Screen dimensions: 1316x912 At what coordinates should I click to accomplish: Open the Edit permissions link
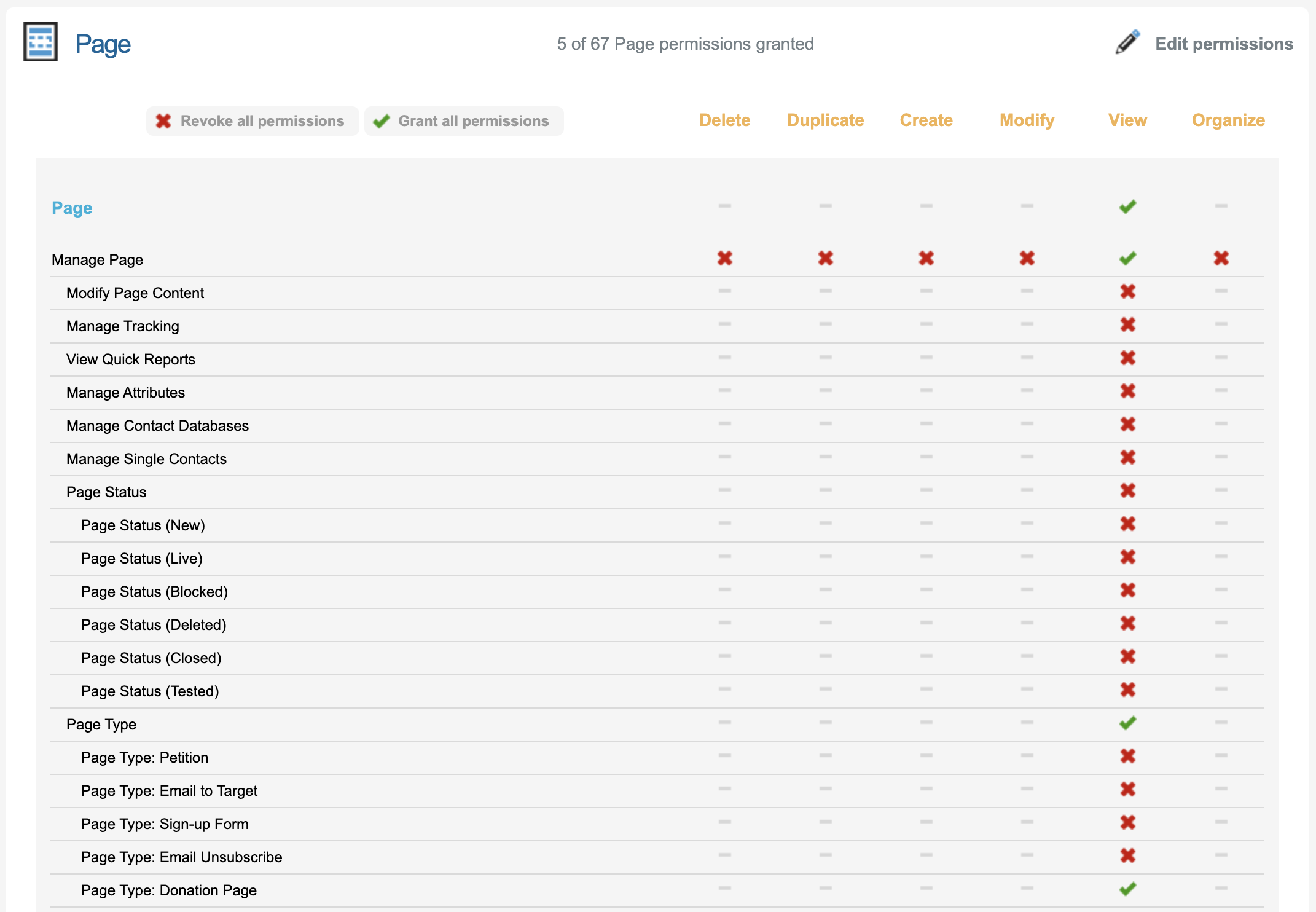[1224, 44]
